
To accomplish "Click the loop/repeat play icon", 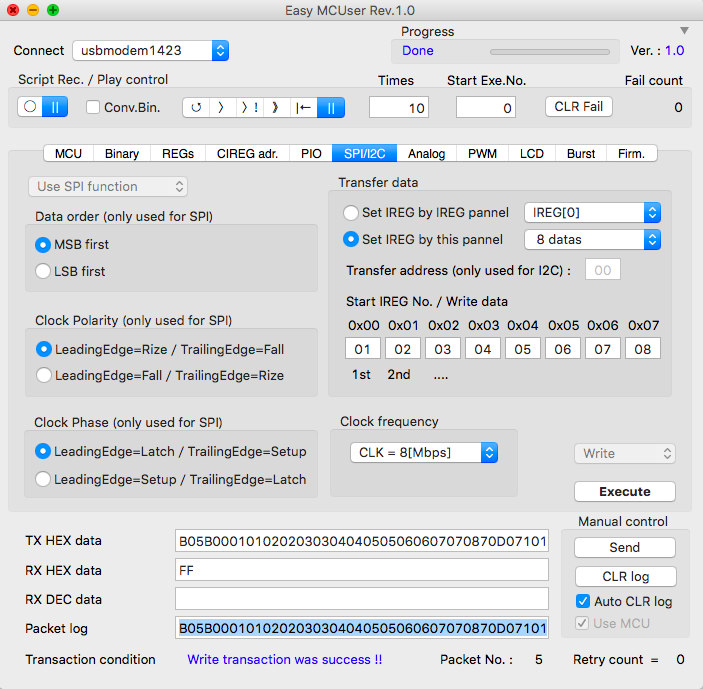I will tap(196, 108).
